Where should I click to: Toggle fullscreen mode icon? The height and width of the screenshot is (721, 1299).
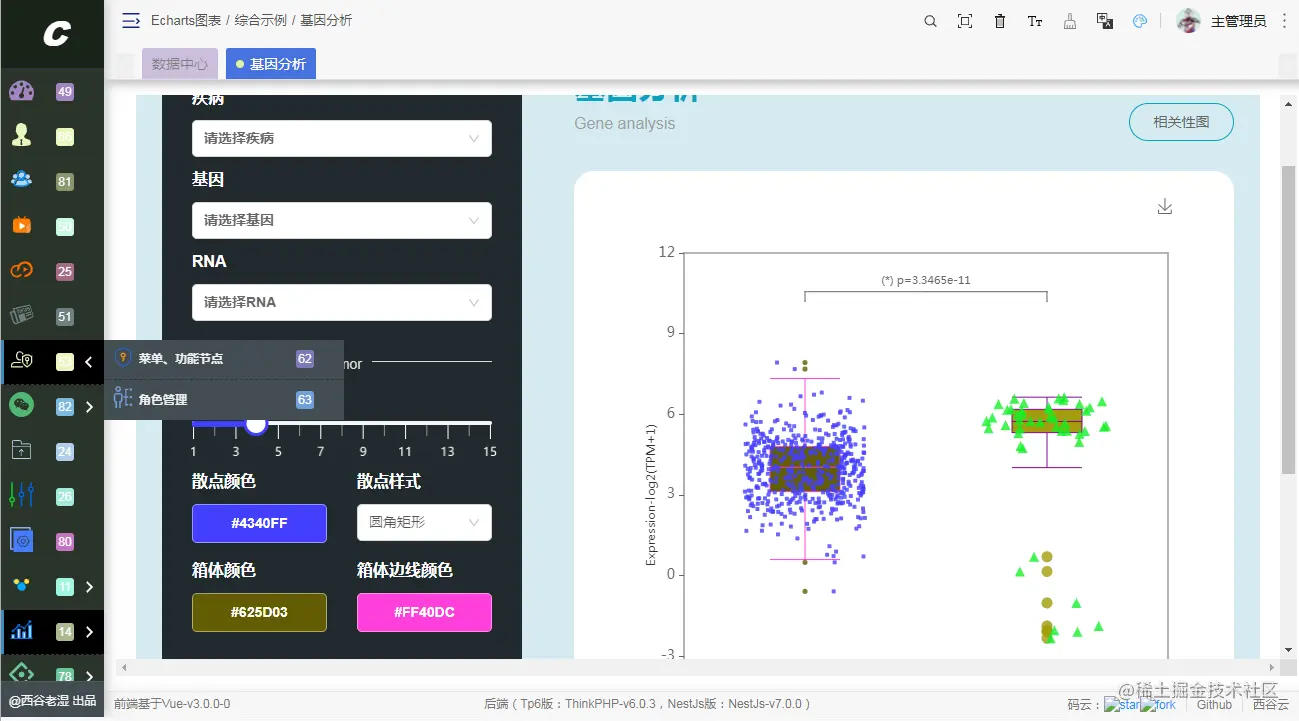(x=965, y=21)
